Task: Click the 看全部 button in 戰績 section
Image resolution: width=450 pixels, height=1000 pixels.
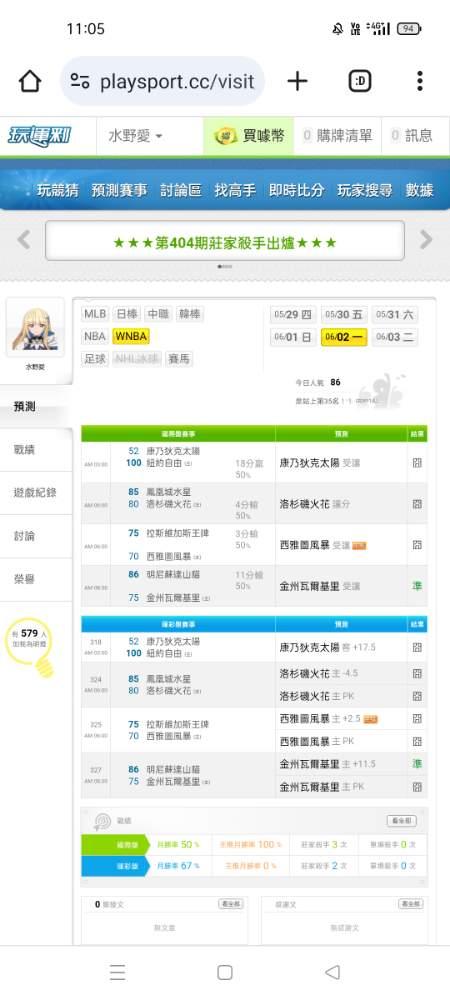Action: (402, 821)
